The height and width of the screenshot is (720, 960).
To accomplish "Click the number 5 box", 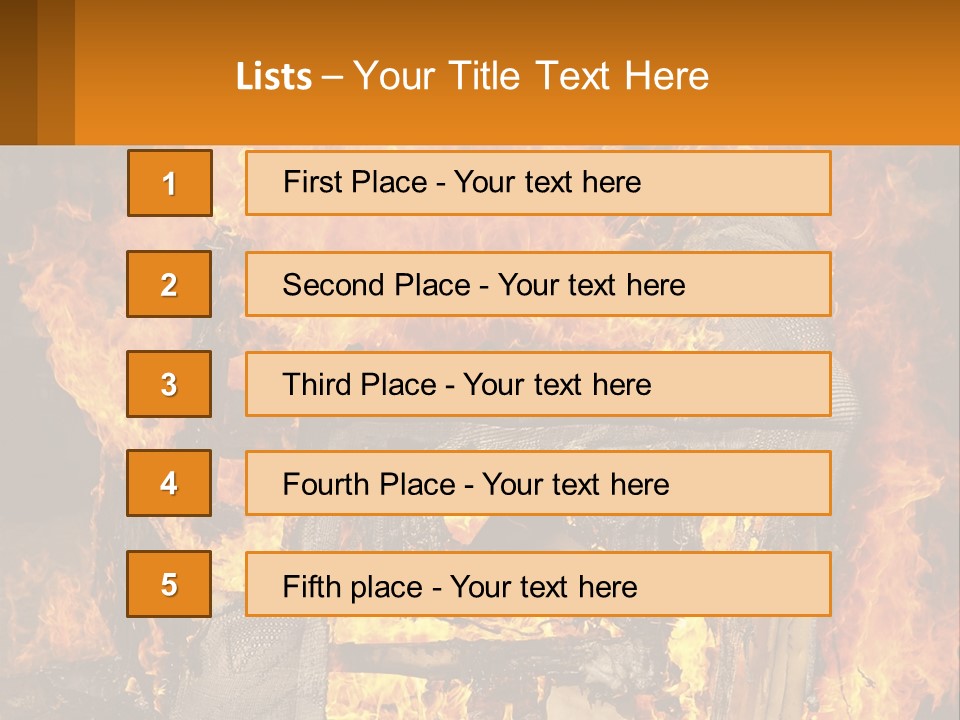I will point(169,584).
